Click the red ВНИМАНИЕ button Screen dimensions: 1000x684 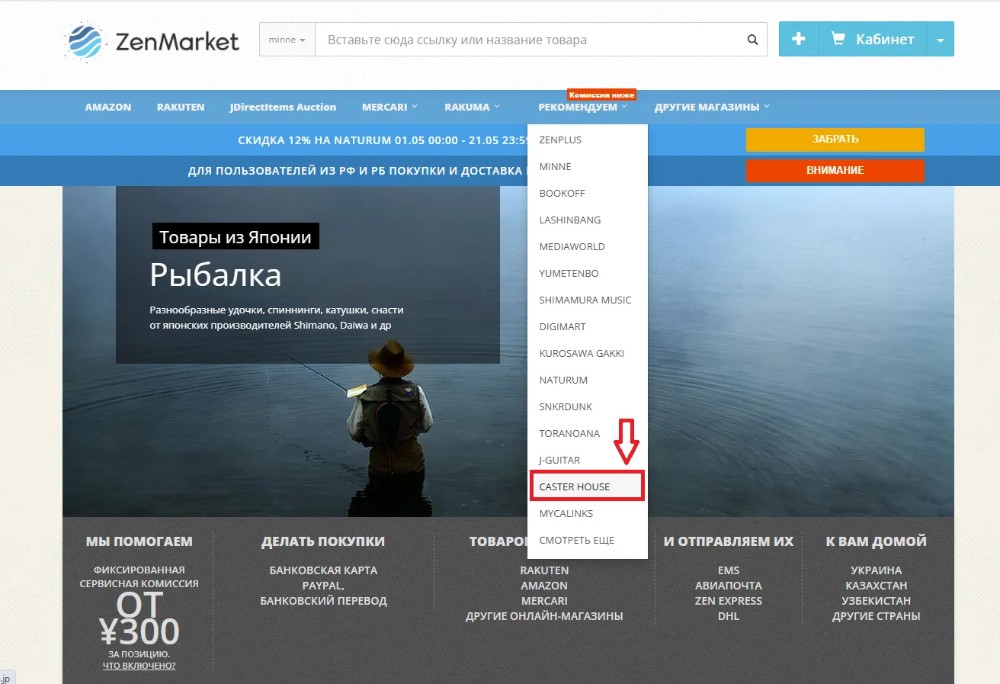point(835,170)
